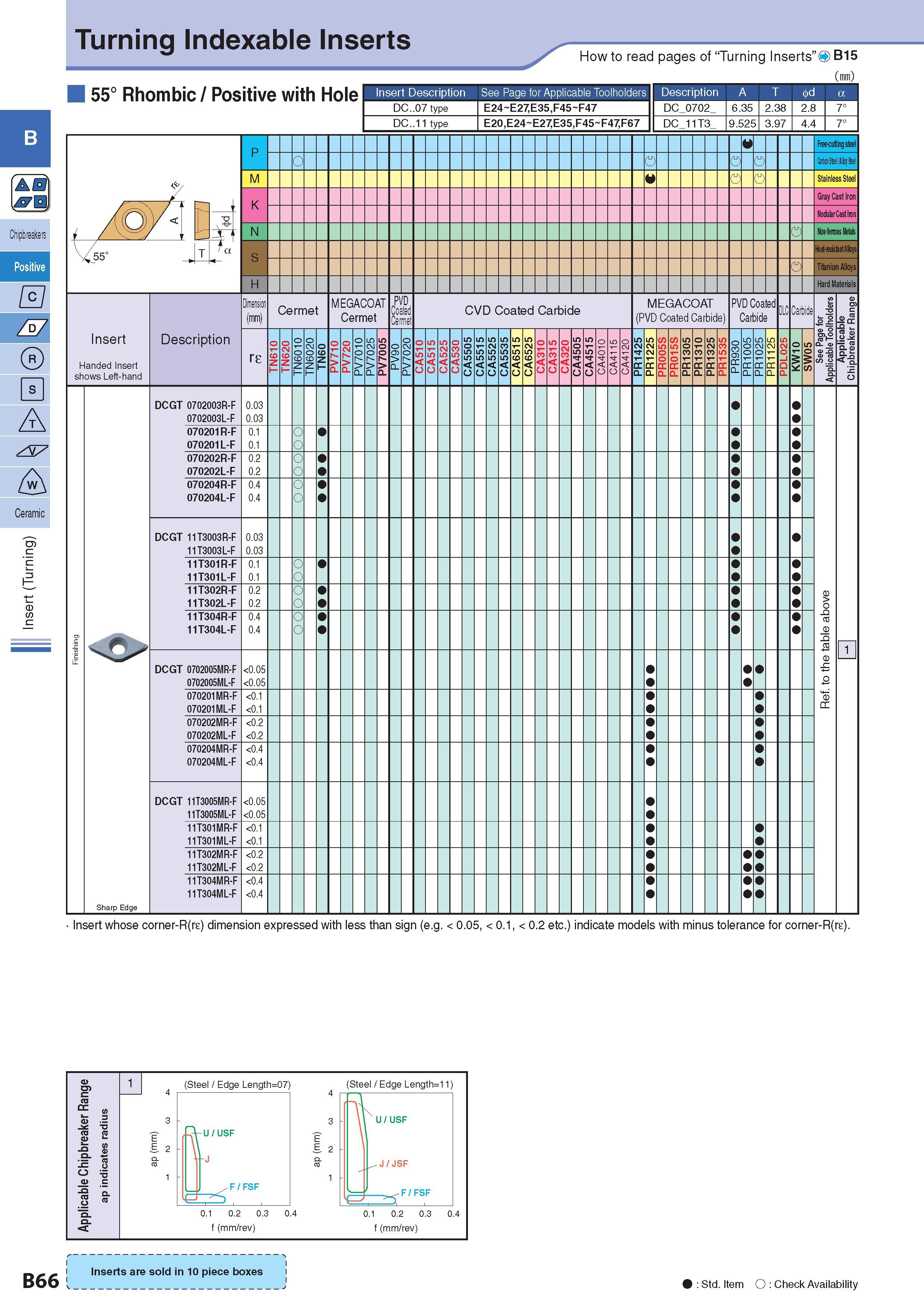The image size is (924, 1307).
Task: Click the blue arrow icon before B15
Action: tap(824, 56)
